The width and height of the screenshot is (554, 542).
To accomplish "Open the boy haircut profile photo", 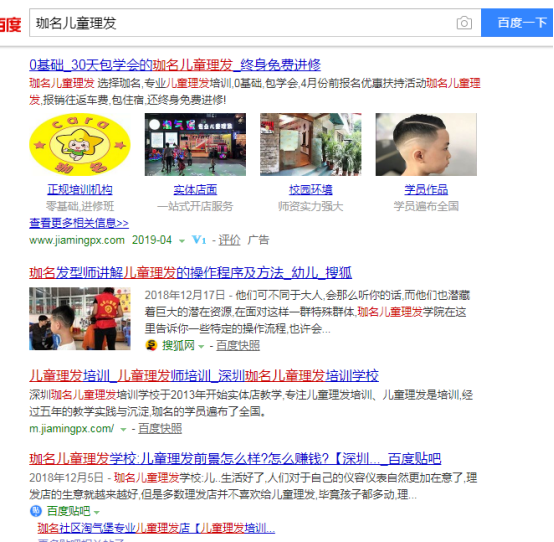I will (426, 145).
